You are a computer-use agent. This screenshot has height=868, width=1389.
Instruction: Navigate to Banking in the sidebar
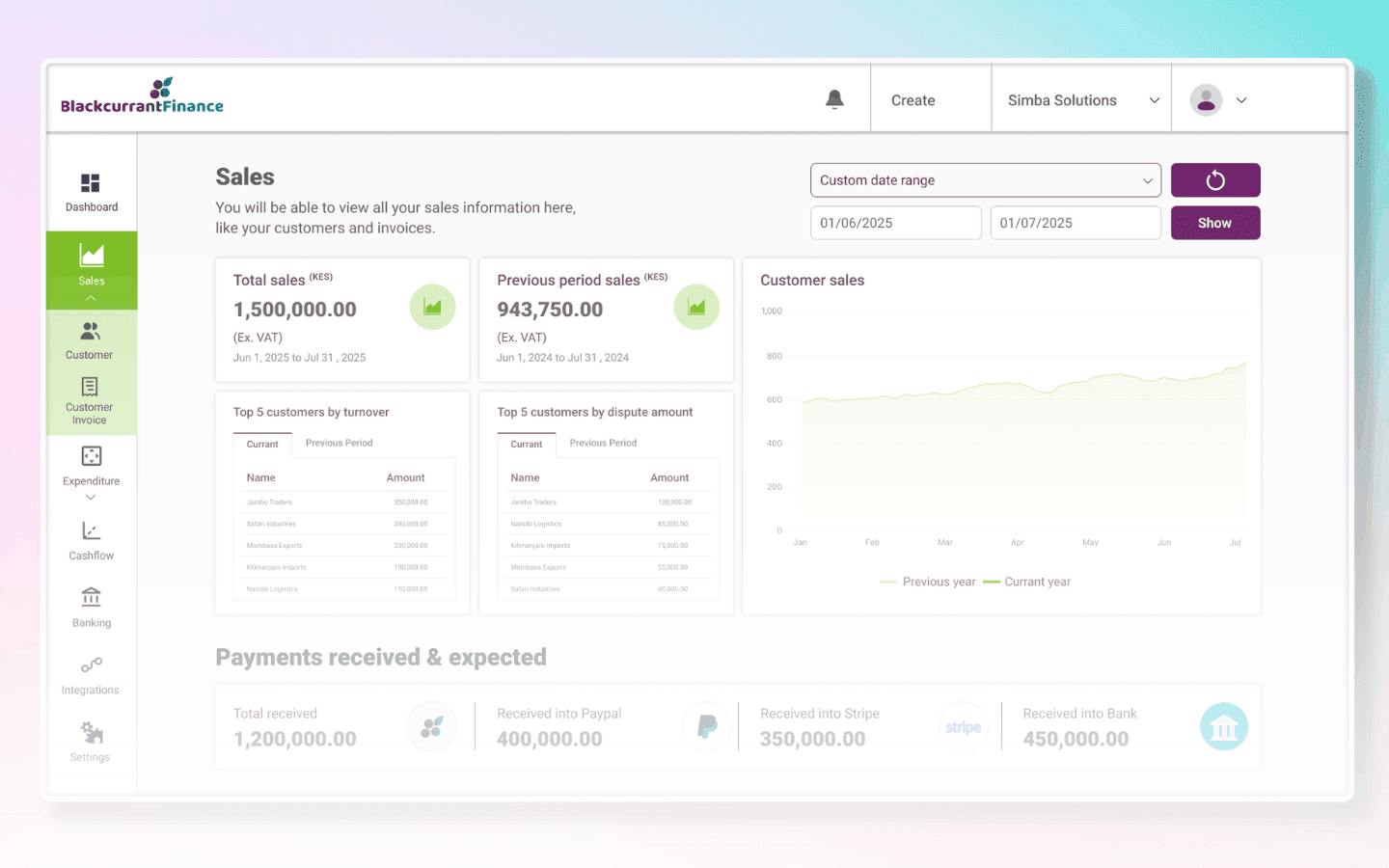tap(92, 608)
